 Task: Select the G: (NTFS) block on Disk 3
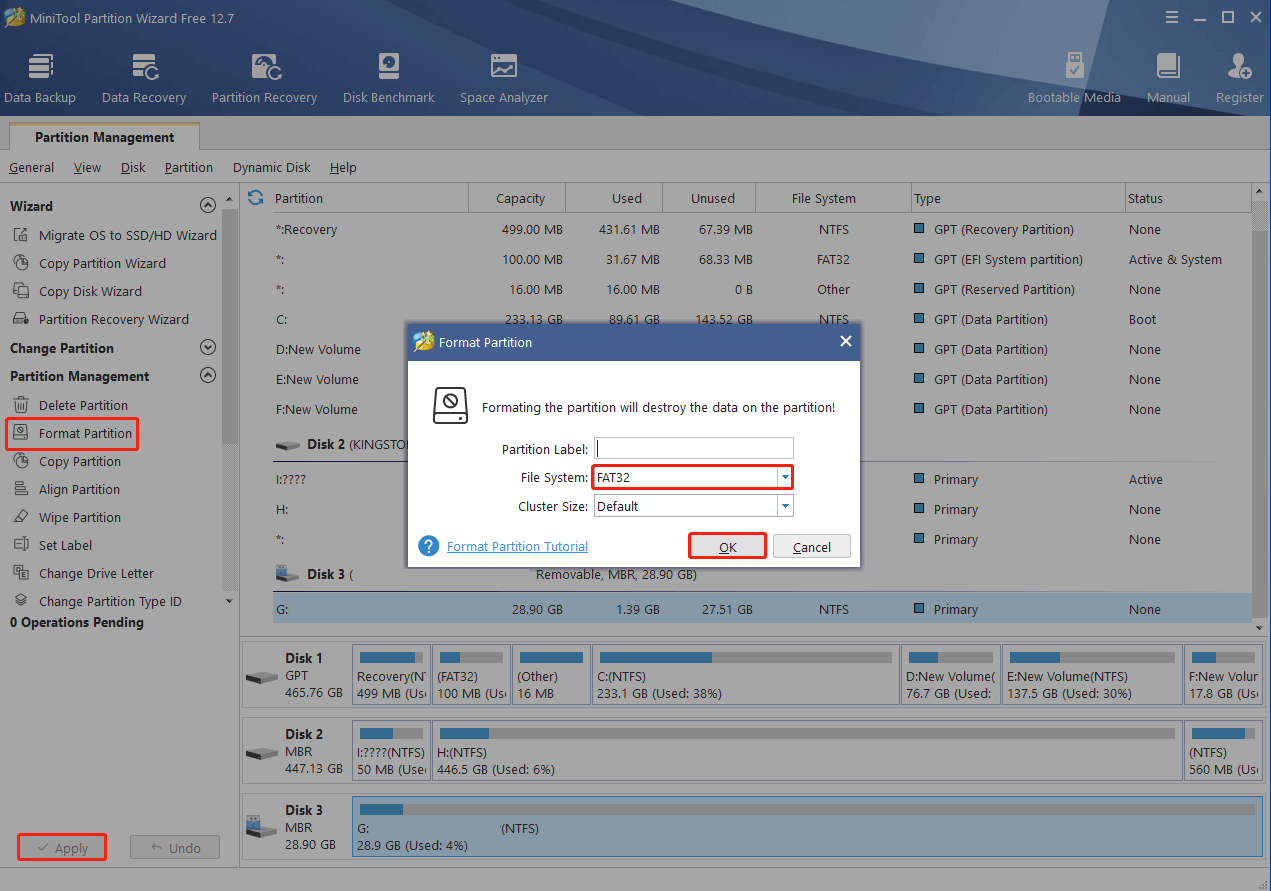pyautogui.click(x=807, y=826)
